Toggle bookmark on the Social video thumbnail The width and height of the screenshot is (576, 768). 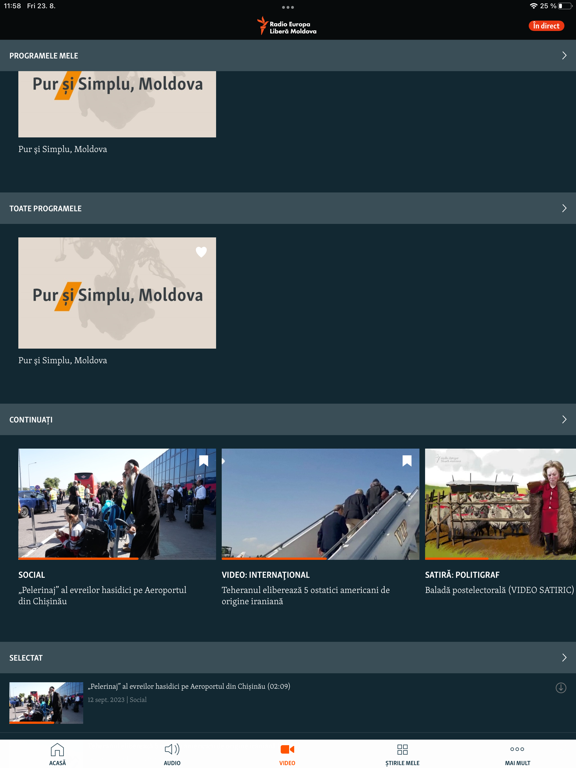coord(204,460)
